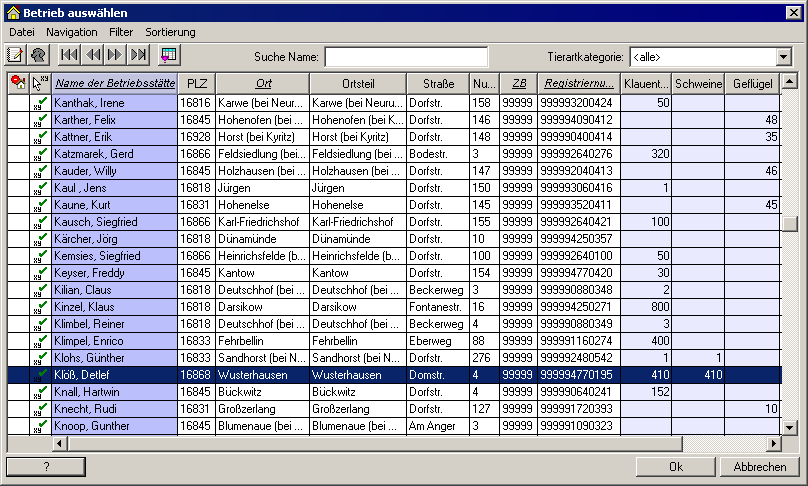Viewport: 808px width, 486px height.
Task: Jump to first record with navigation arrow
Action: point(69,55)
